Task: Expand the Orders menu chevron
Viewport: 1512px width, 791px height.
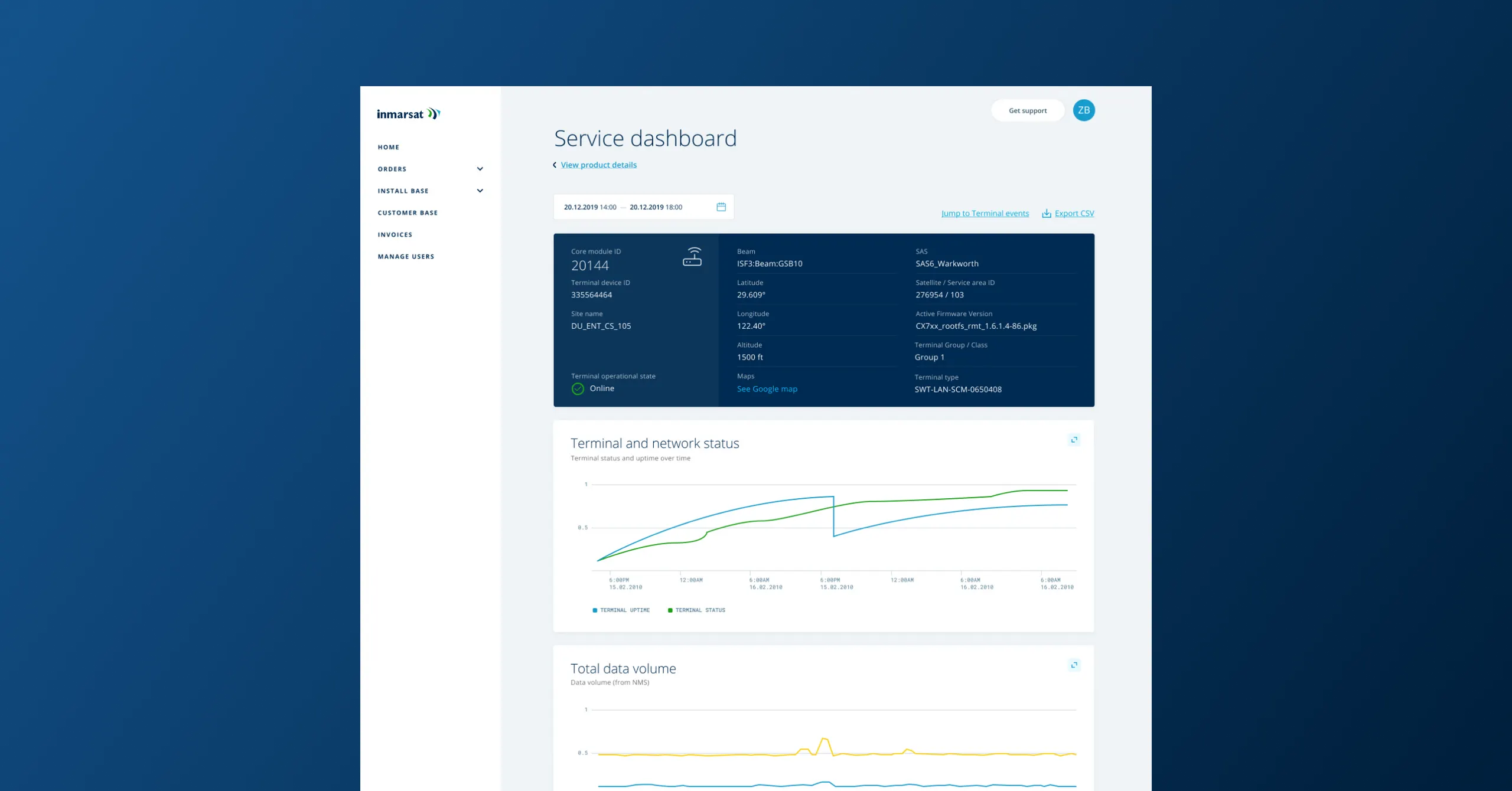Action: click(x=480, y=169)
